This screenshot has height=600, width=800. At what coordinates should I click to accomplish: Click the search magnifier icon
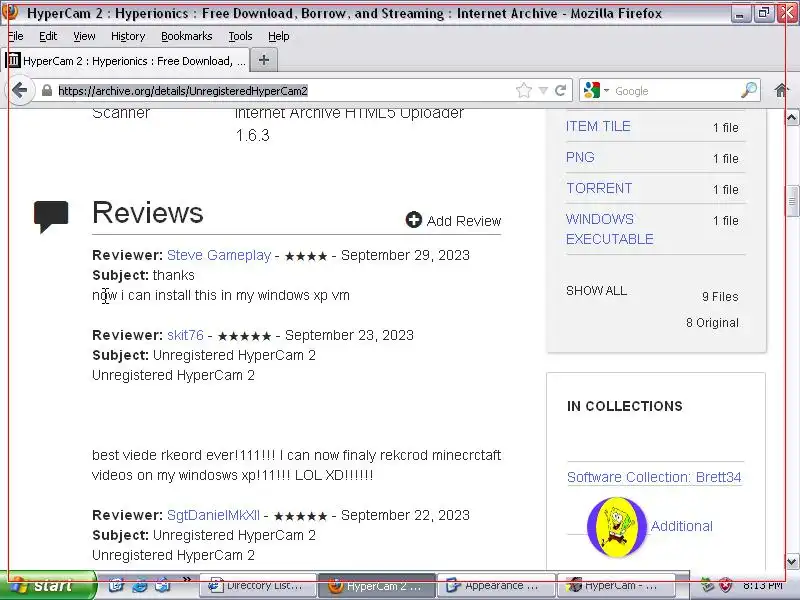click(749, 90)
